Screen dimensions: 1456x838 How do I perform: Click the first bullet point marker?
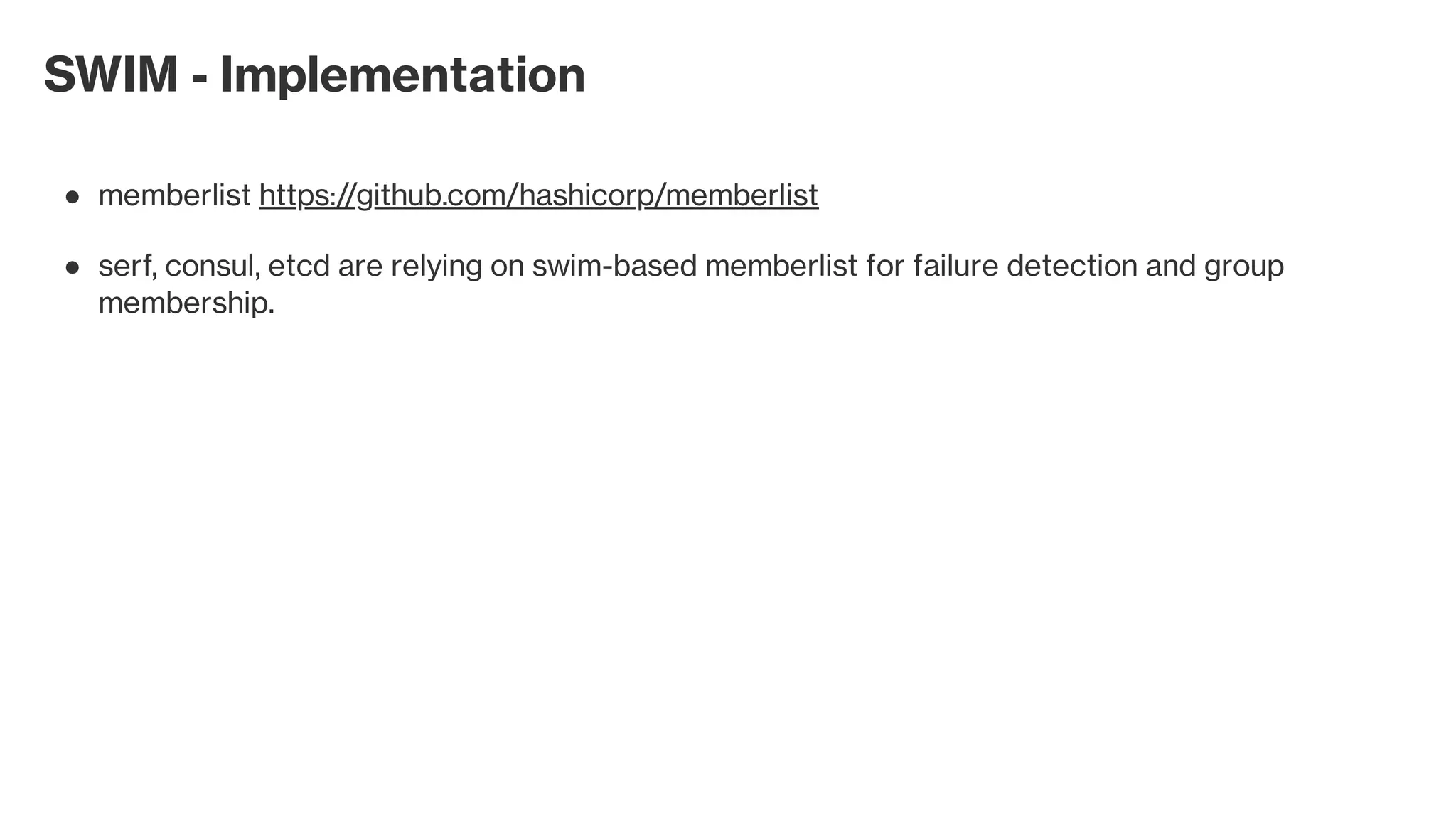[72, 197]
